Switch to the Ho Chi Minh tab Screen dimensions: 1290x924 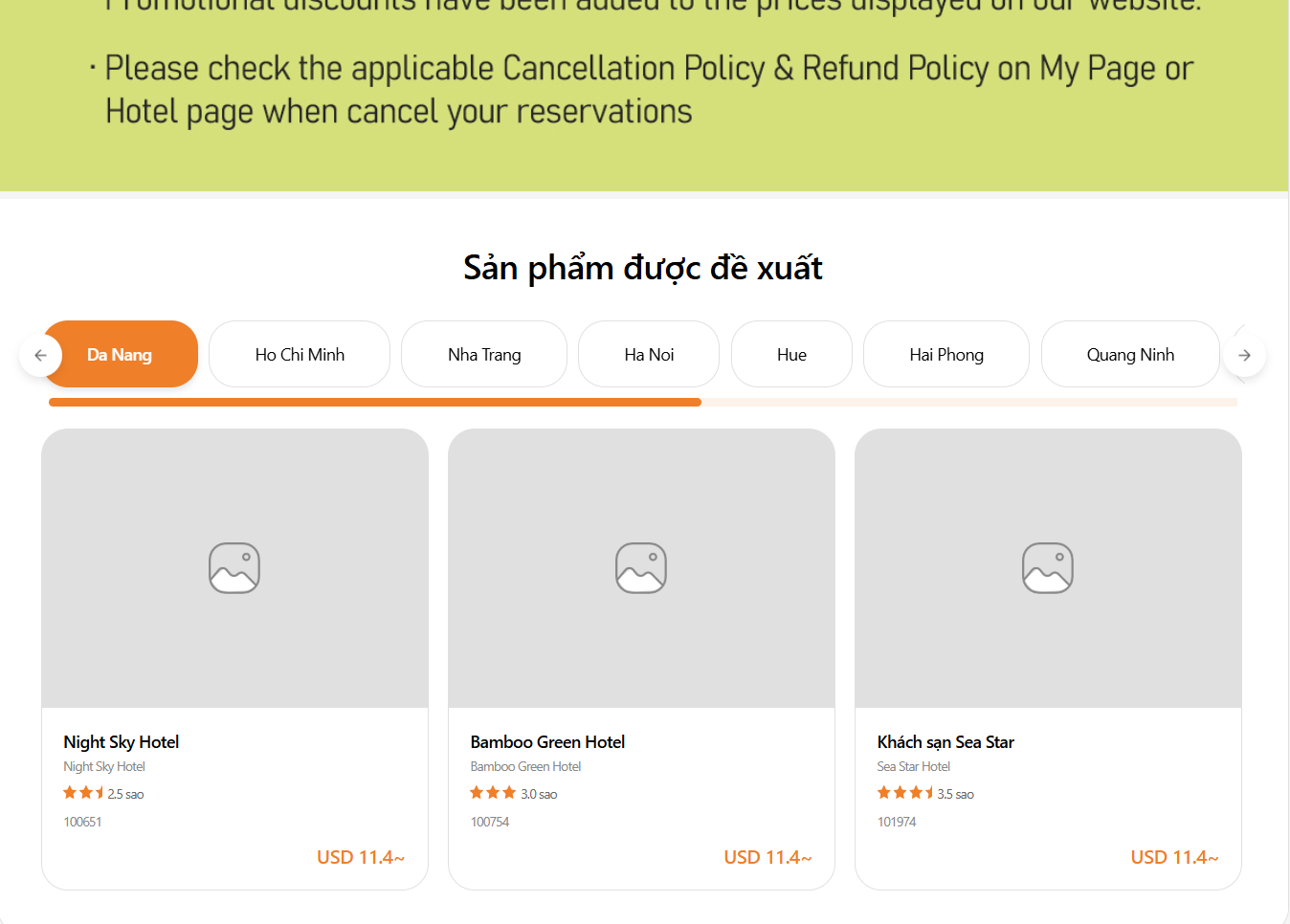300,355
